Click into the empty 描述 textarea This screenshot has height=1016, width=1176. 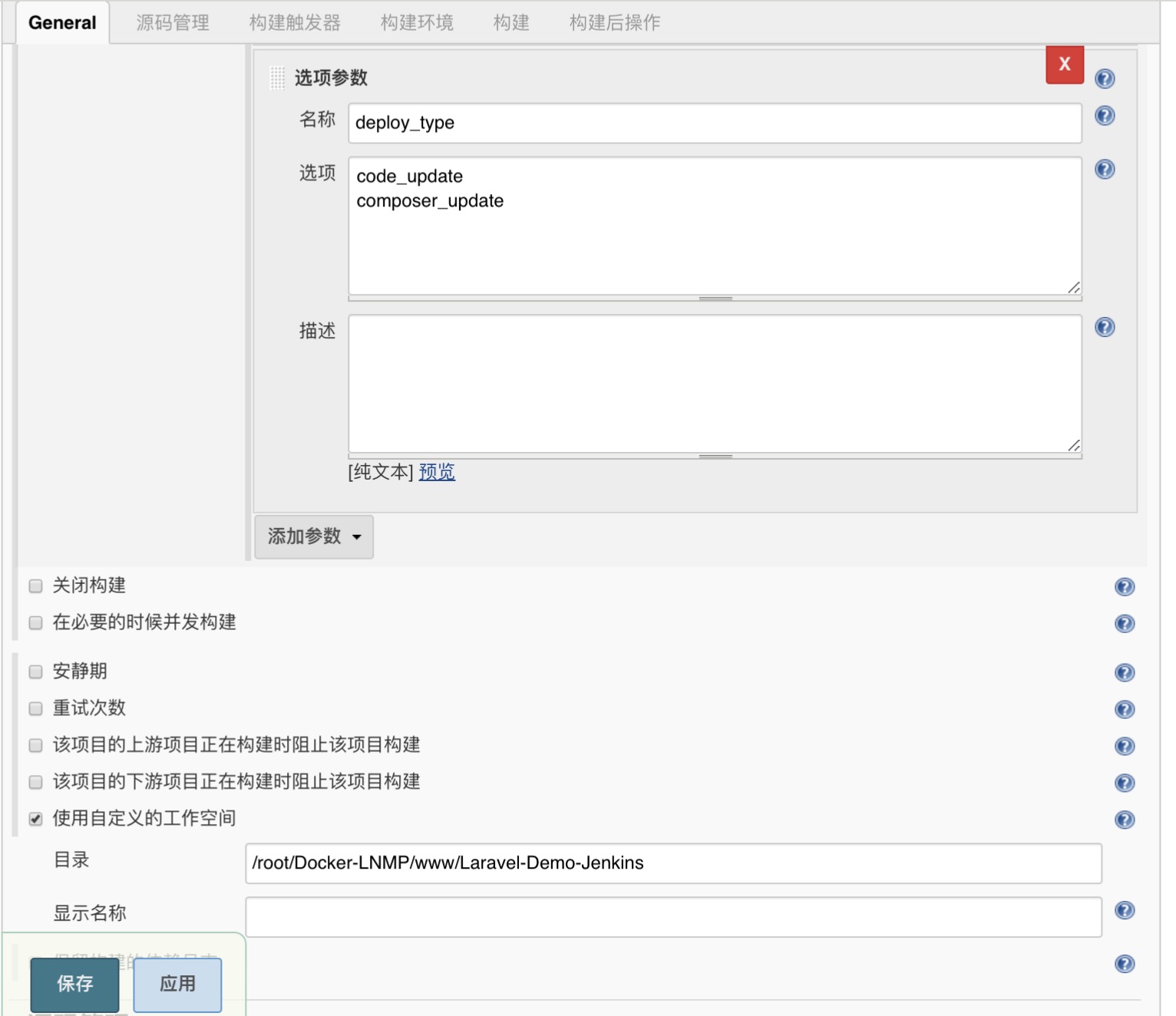click(x=715, y=384)
